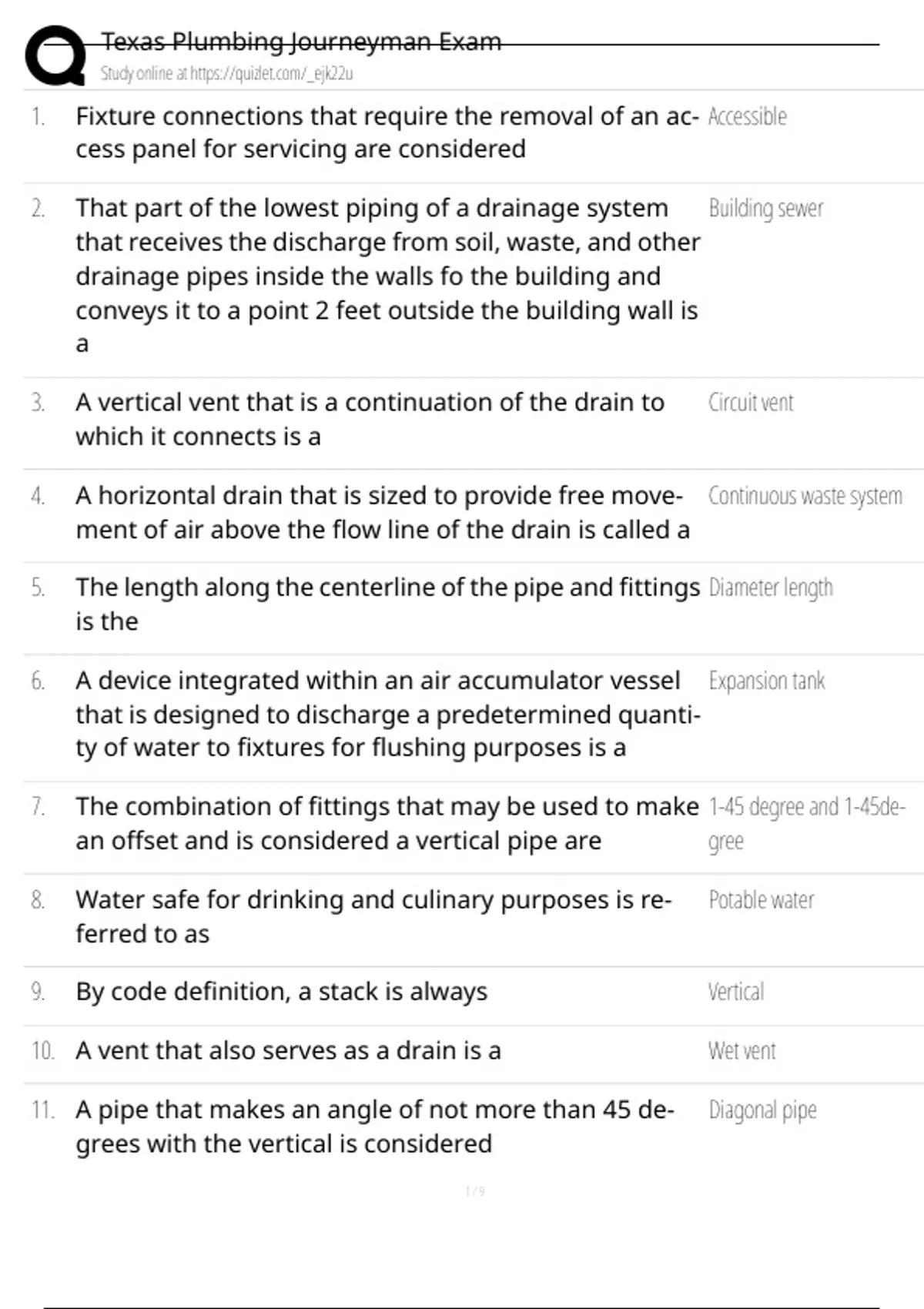Viewport: 924px width, 1309px height.
Task: Select the 'Circuit vent' answer
Action: tap(751, 403)
